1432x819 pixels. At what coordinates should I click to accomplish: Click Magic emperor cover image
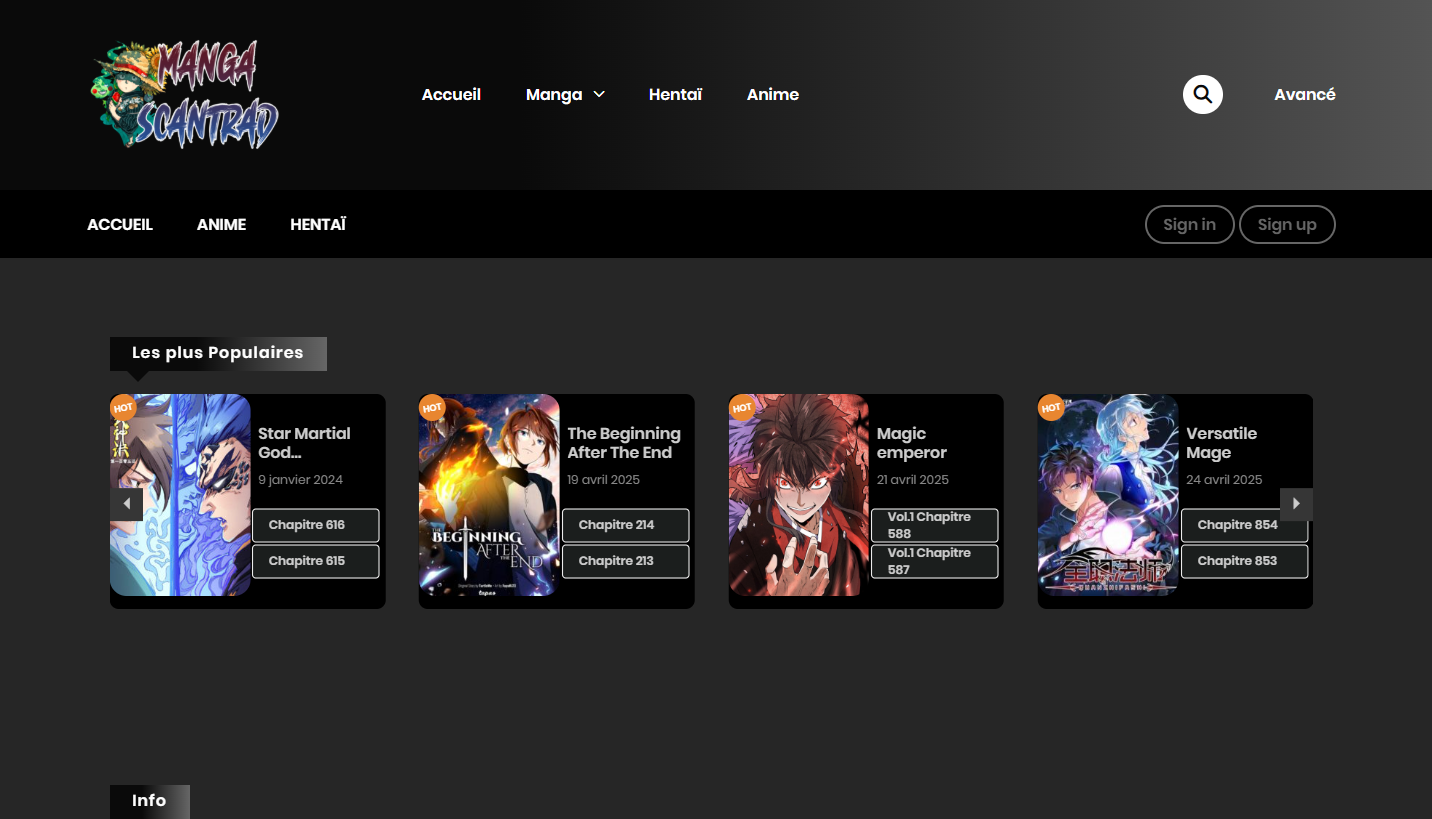[798, 495]
